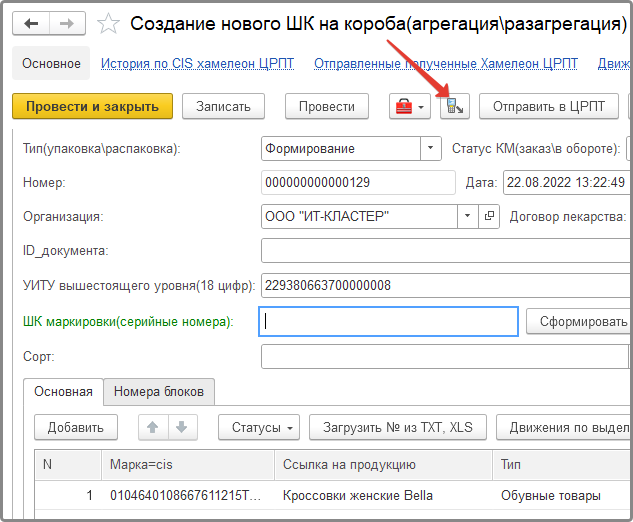This screenshot has height=522, width=633.
Task: Click the УИТУ вышестоящего уровня field
Action: click(x=446, y=285)
